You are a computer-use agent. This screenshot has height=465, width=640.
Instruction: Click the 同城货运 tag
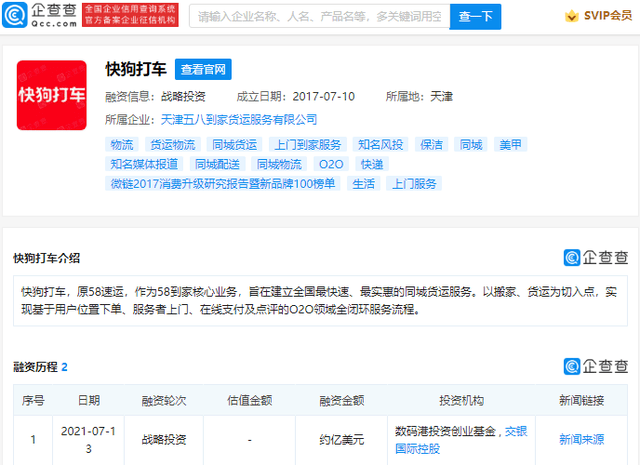(234, 145)
